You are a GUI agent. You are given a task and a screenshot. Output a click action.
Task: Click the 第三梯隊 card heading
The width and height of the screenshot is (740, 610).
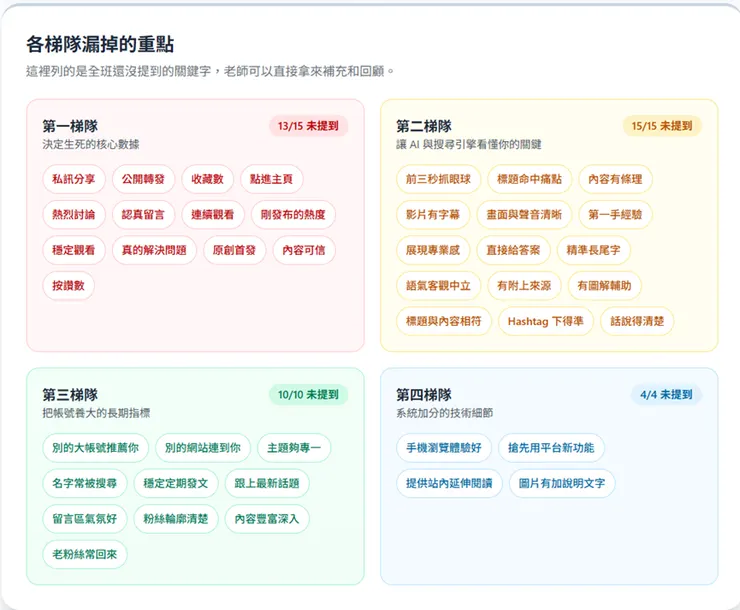[x=70, y=395]
